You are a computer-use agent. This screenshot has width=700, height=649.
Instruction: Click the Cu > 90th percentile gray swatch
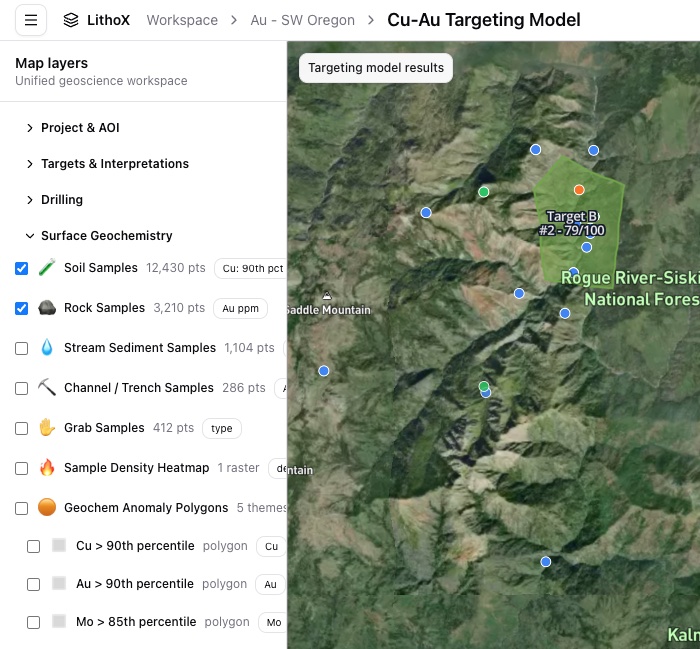pos(59,545)
